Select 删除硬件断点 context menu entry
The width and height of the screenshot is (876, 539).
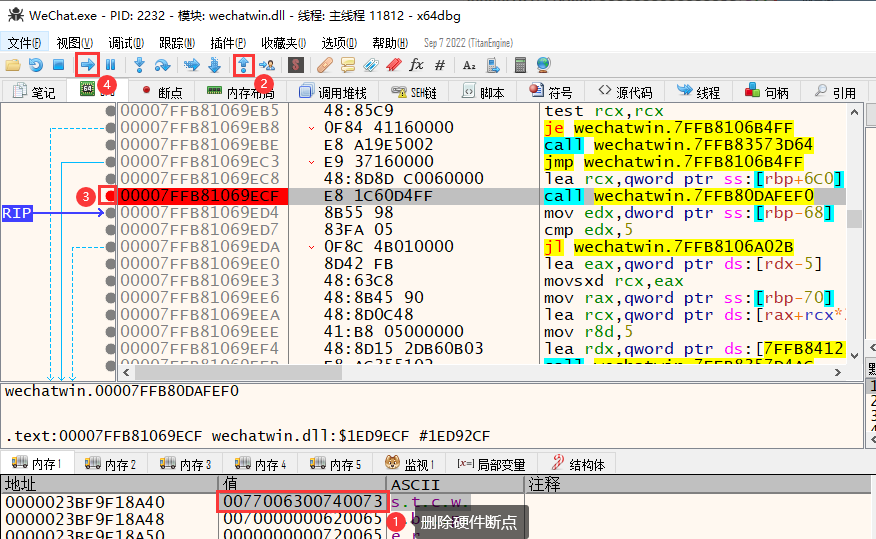[x=468, y=523]
